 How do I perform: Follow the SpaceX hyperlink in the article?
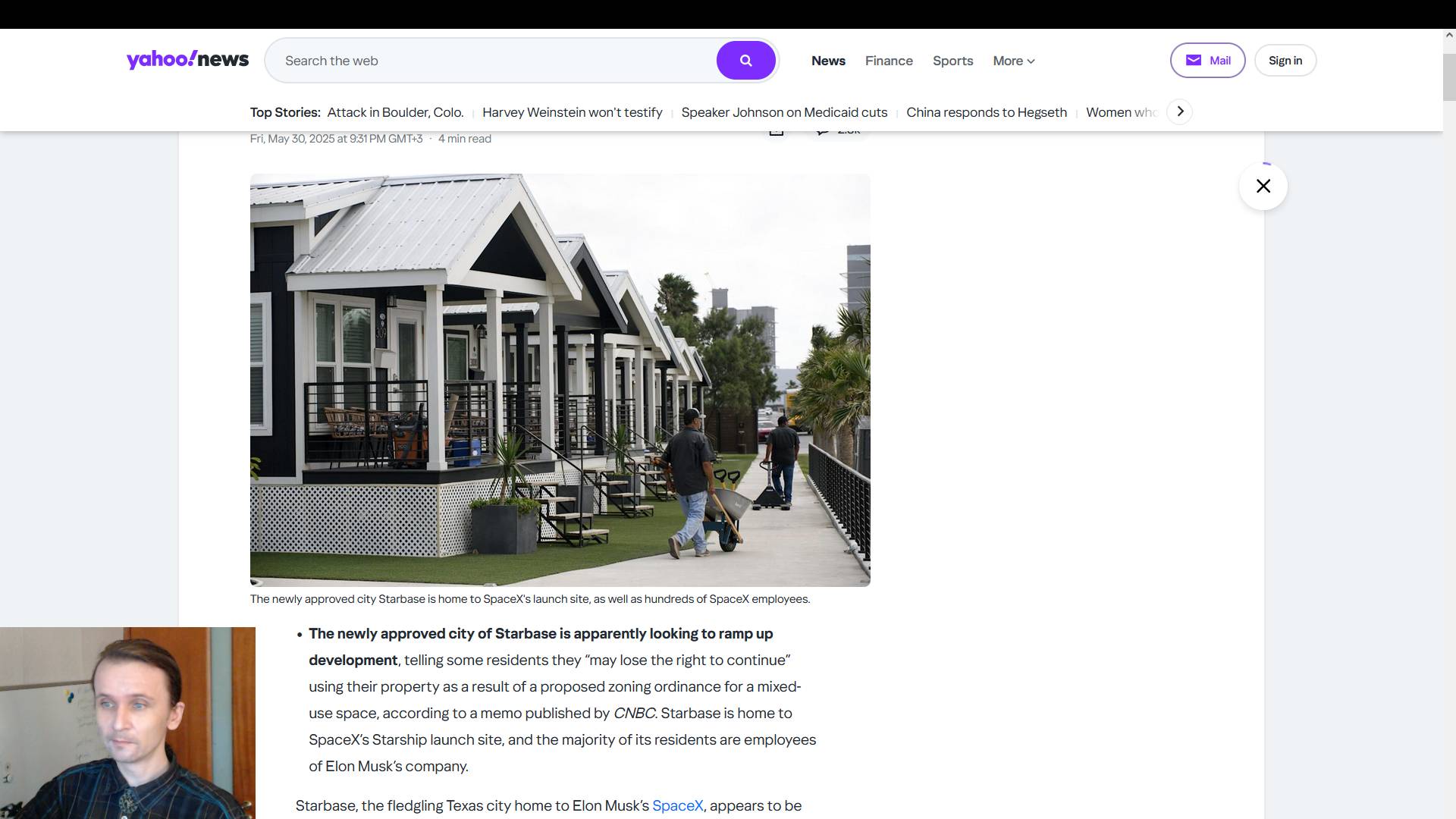coord(677,806)
